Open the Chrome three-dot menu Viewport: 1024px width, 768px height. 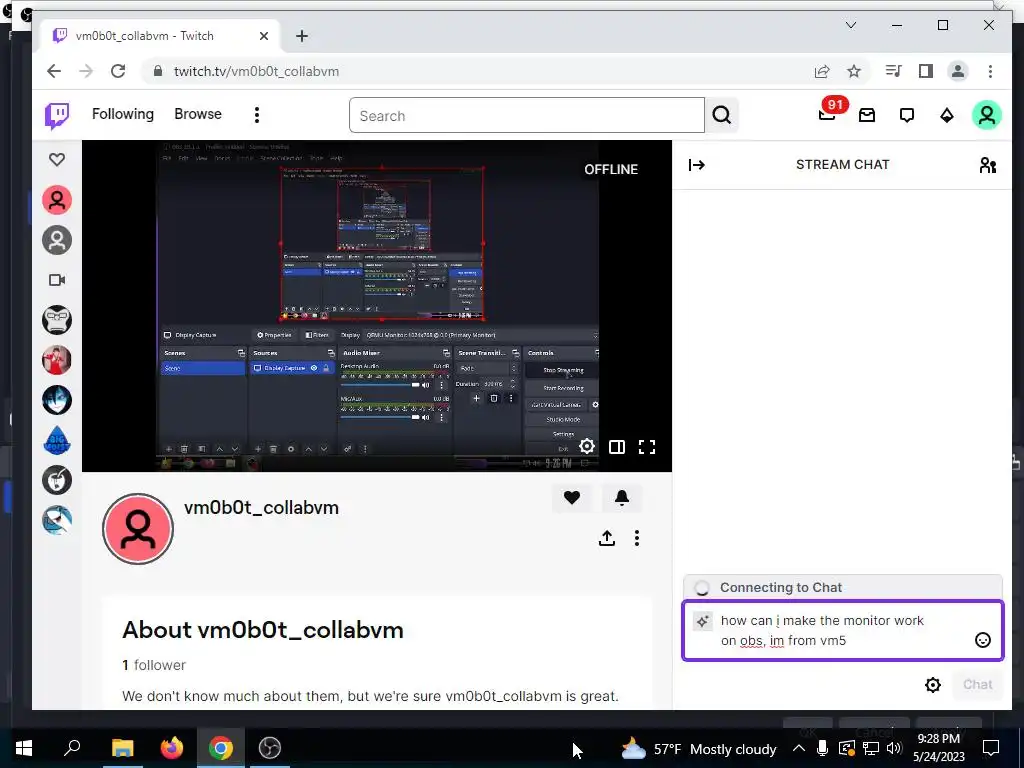(x=990, y=71)
